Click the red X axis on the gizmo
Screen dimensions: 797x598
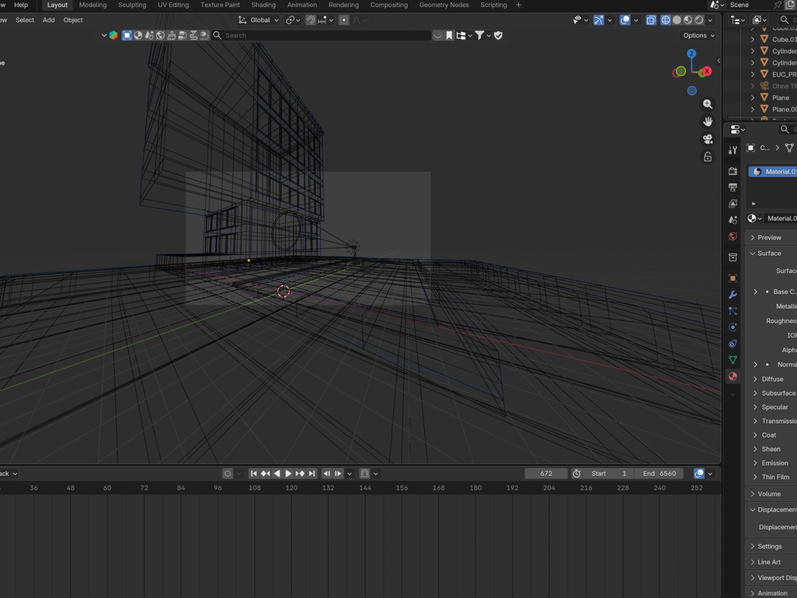pos(706,71)
